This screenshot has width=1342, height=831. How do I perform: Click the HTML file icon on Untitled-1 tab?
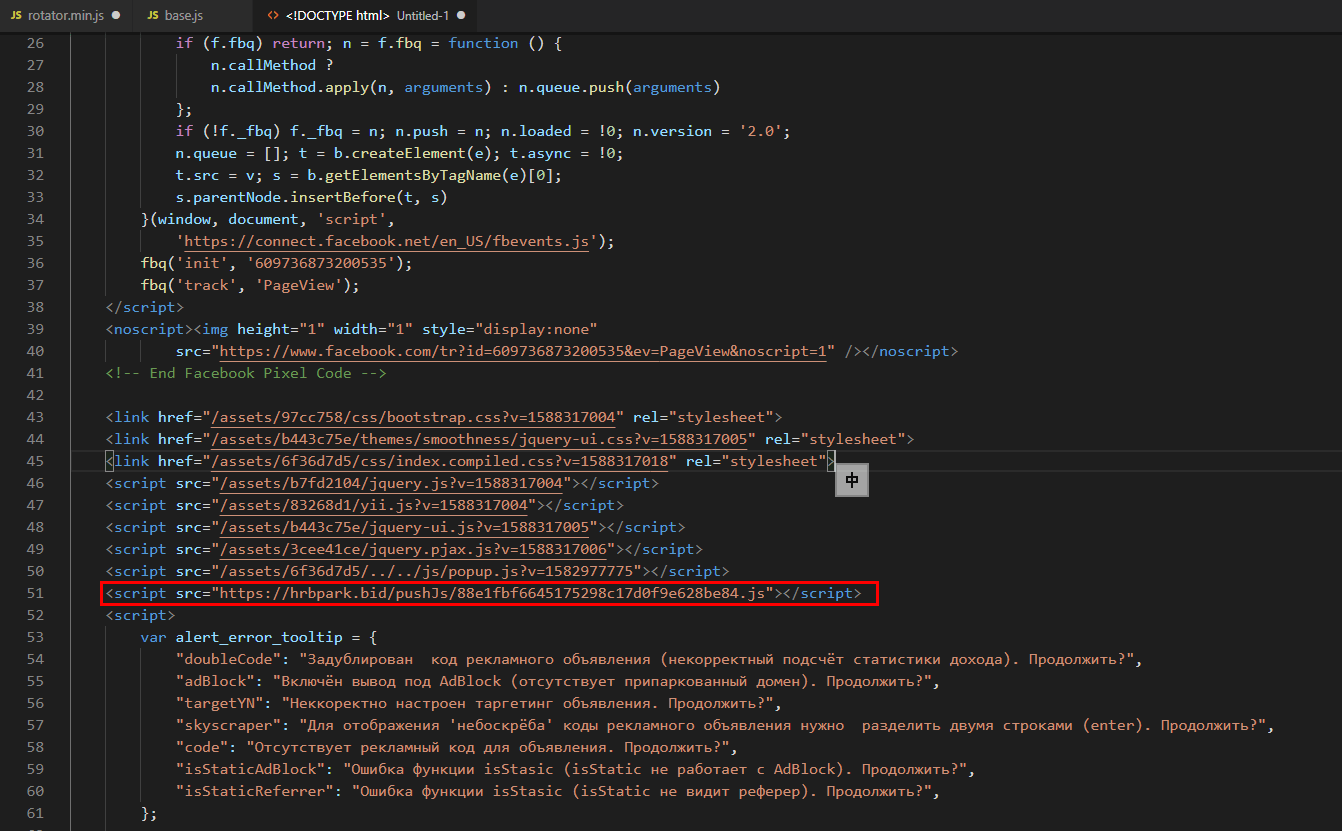coord(274,16)
